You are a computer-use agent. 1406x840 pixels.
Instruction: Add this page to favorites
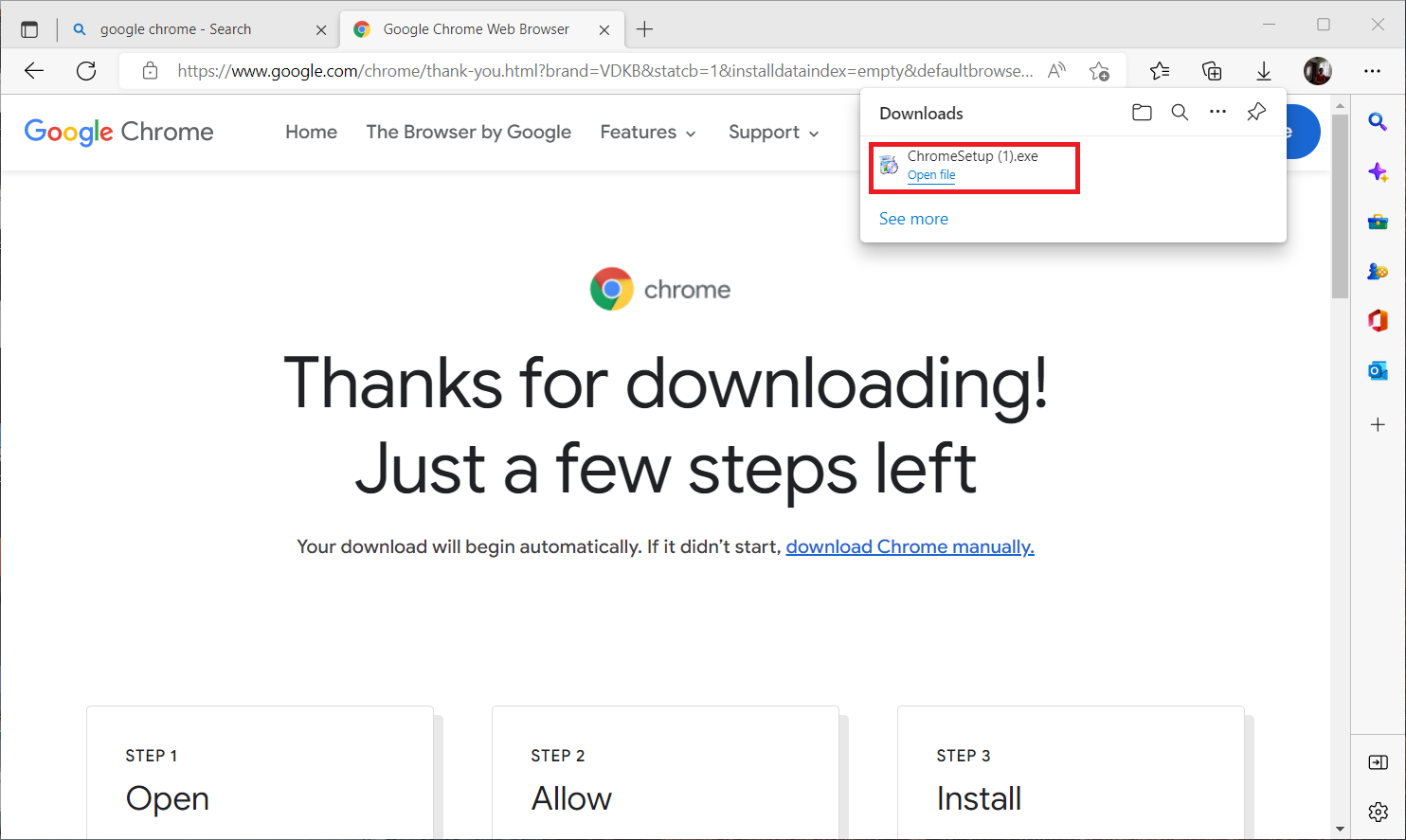[x=1099, y=71]
